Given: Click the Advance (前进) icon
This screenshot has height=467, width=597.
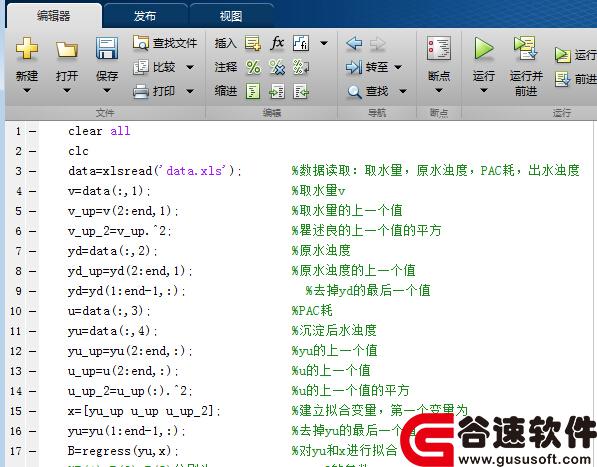Looking at the screenshot, I should [562, 79].
